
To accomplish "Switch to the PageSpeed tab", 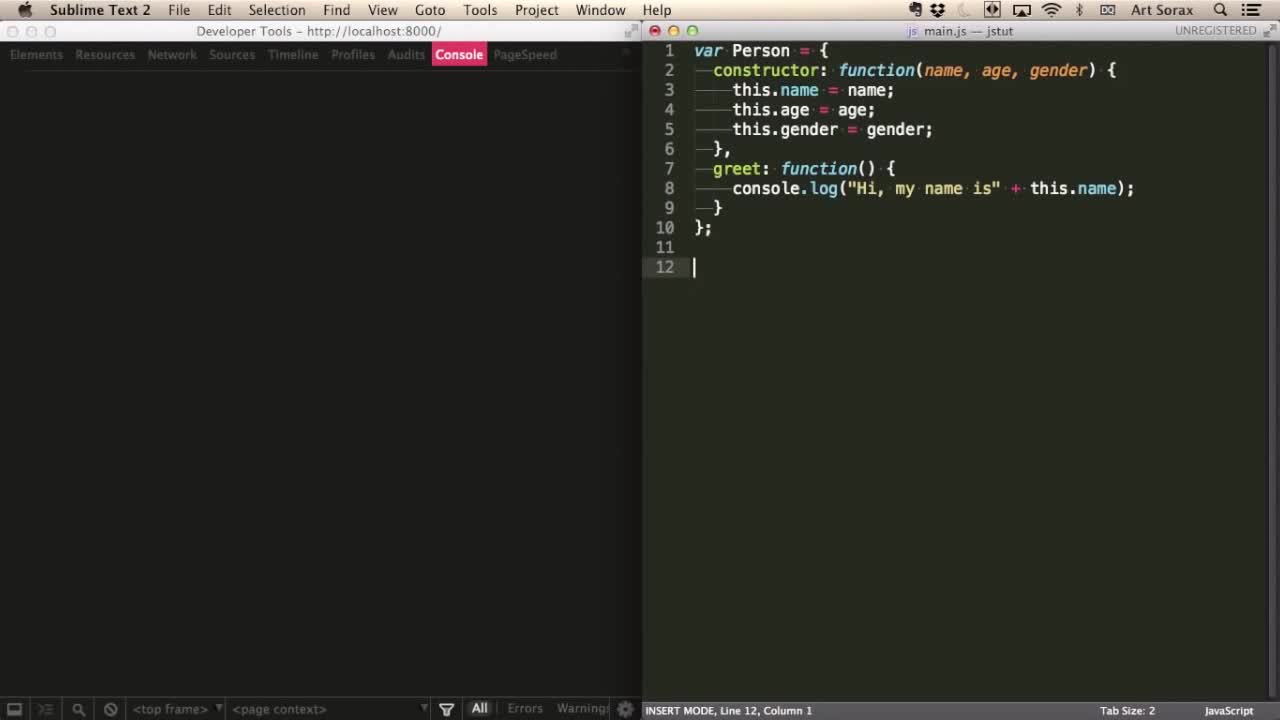I will pyautogui.click(x=525, y=54).
